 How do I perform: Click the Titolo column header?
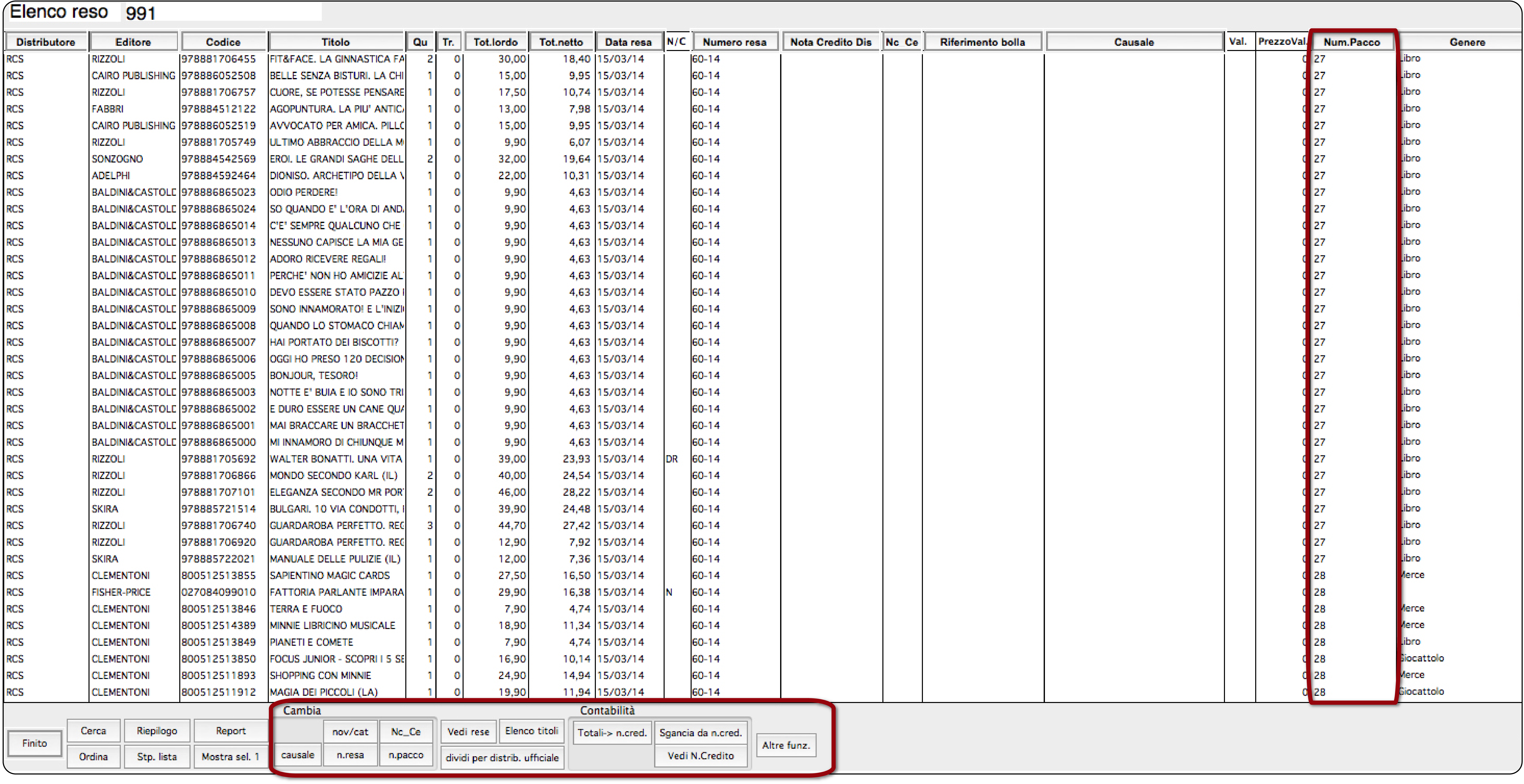pos(336,42)
